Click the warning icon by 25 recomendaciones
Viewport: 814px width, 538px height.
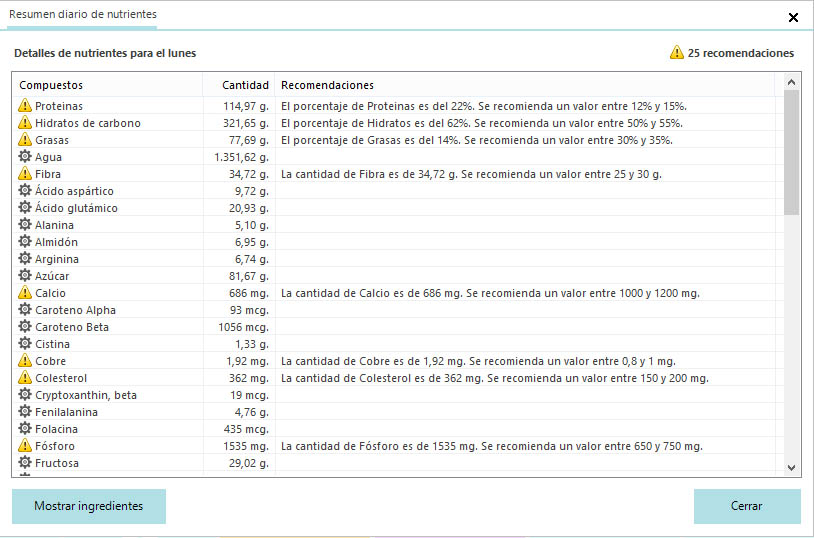676,52
